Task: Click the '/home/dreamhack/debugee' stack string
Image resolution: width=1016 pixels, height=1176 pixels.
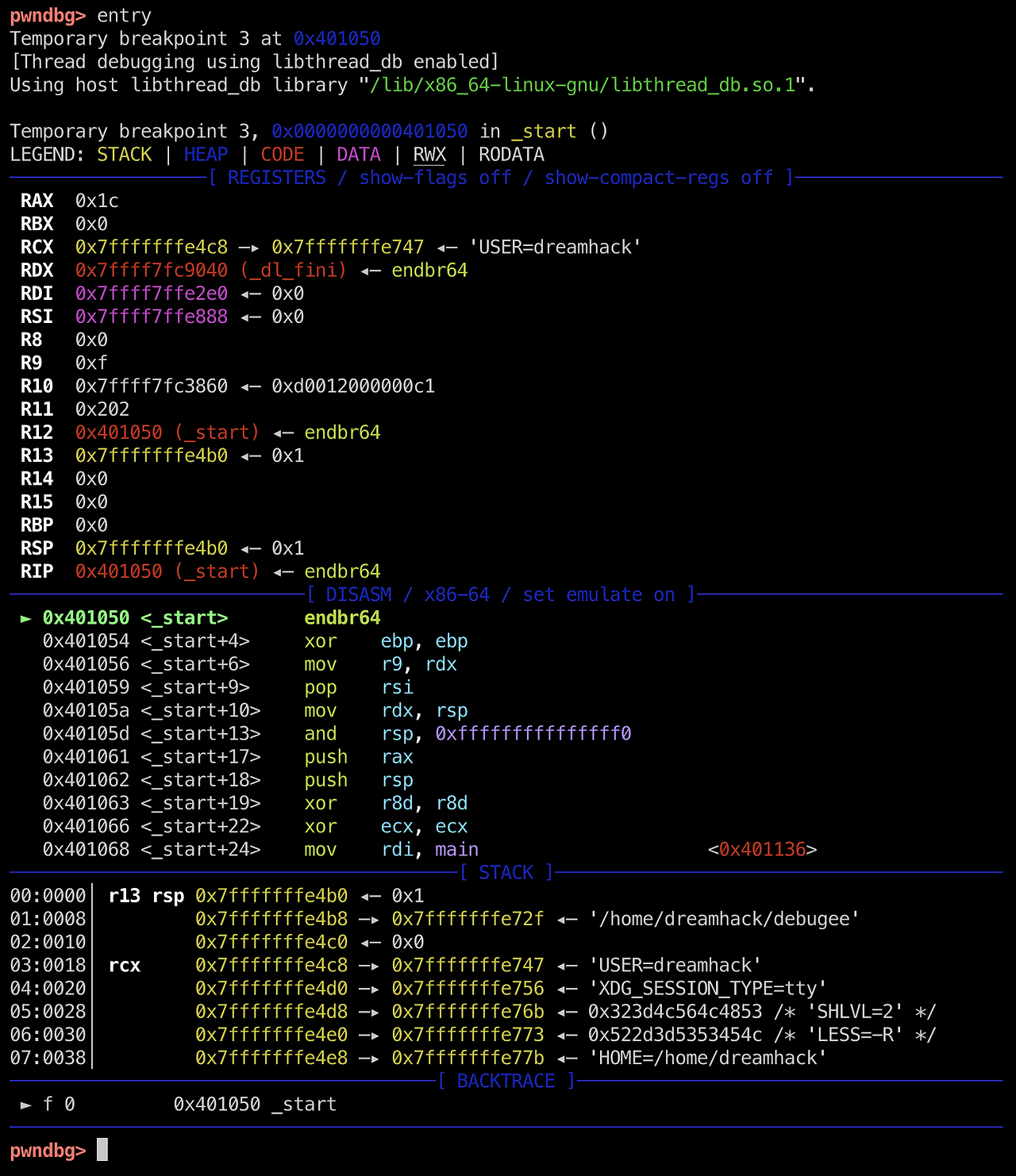Action: point(724,919)
